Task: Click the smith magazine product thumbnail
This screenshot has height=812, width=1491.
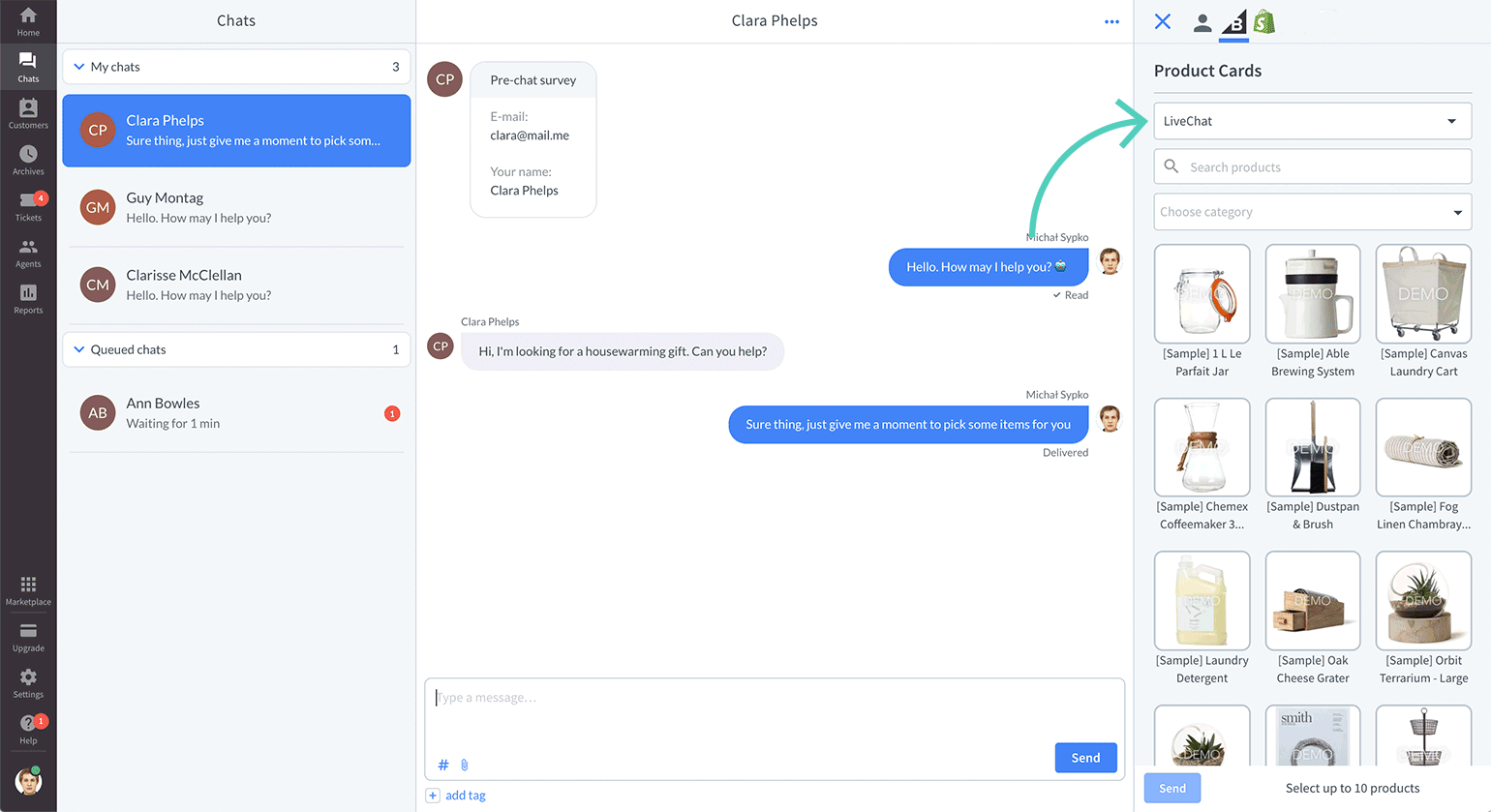Action: tap(1313, 736)
